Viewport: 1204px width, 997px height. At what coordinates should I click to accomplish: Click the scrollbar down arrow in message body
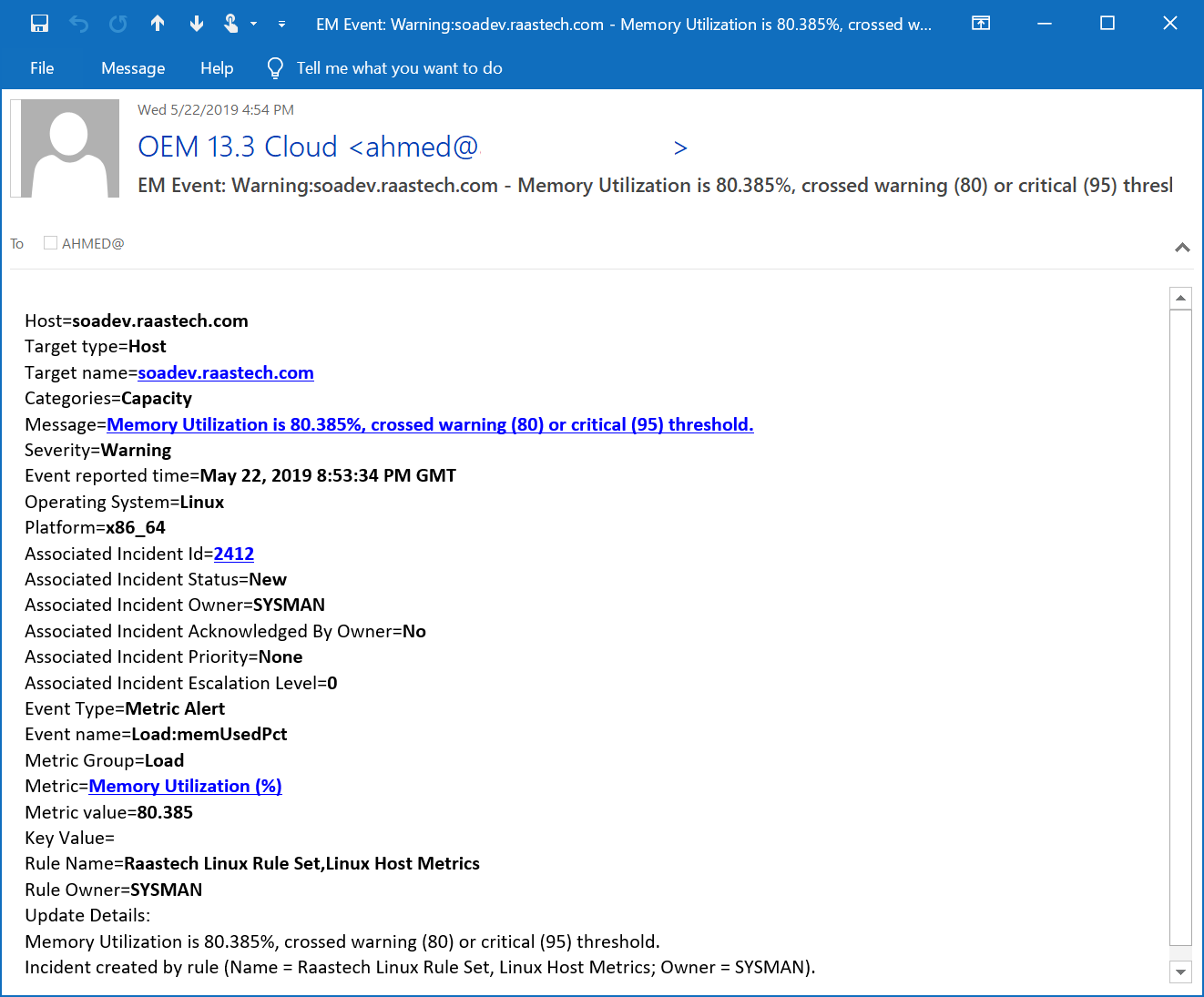pyautogui.click(x=1180, y=972)
